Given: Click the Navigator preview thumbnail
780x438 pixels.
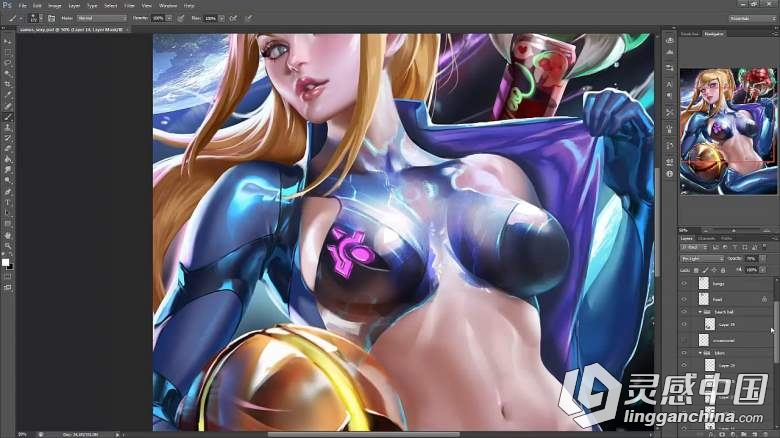Looking at the screenshot, I should [728, 131].
